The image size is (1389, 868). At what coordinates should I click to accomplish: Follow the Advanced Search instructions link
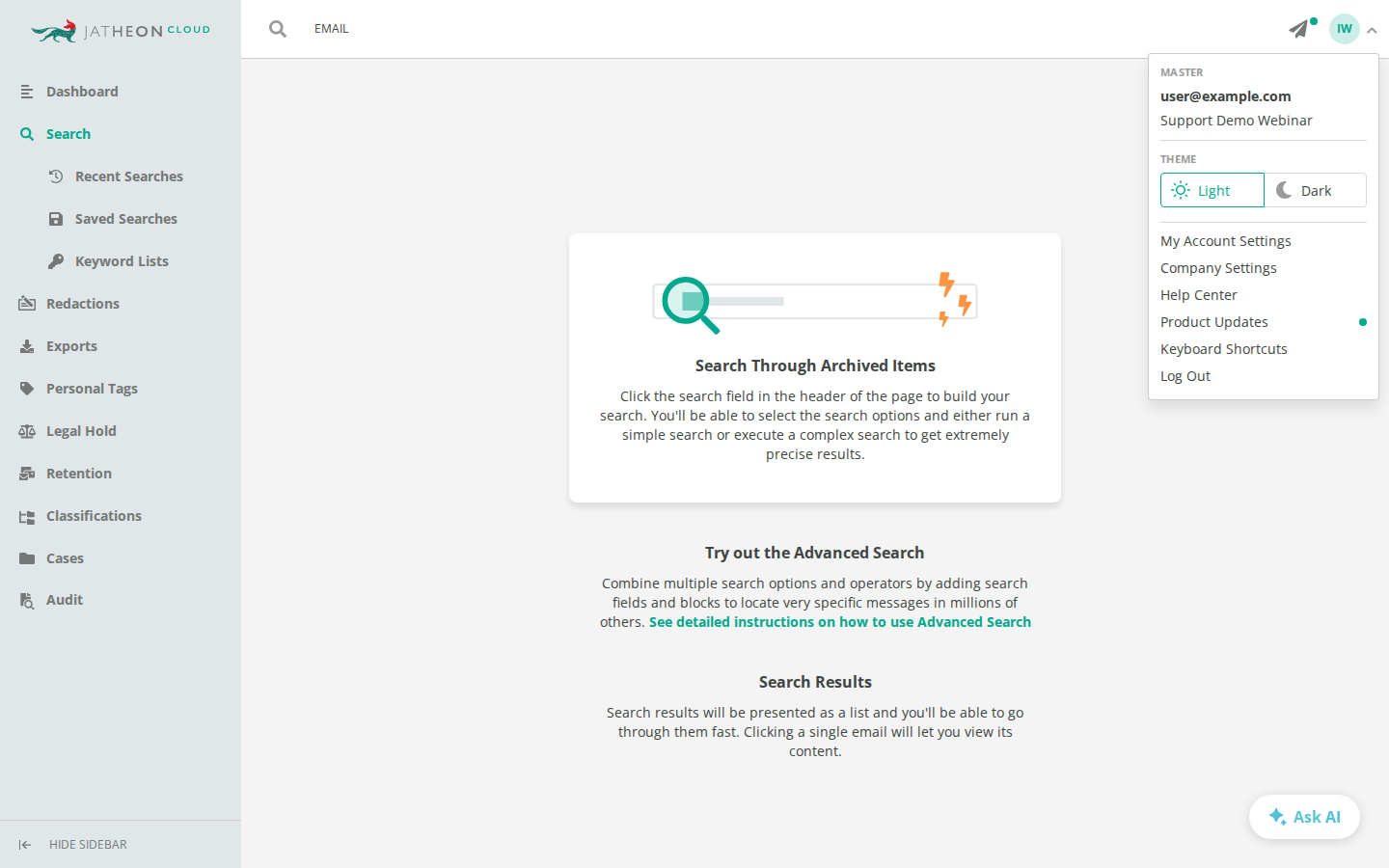point(839,622)
